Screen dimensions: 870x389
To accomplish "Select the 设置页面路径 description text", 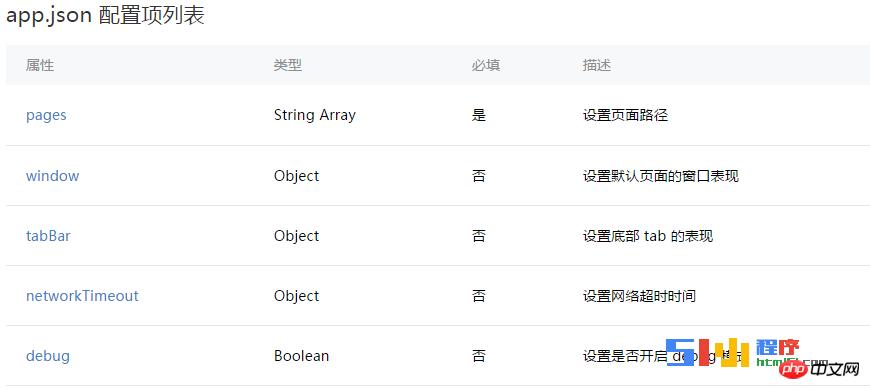I will click(x=625, y=115).
